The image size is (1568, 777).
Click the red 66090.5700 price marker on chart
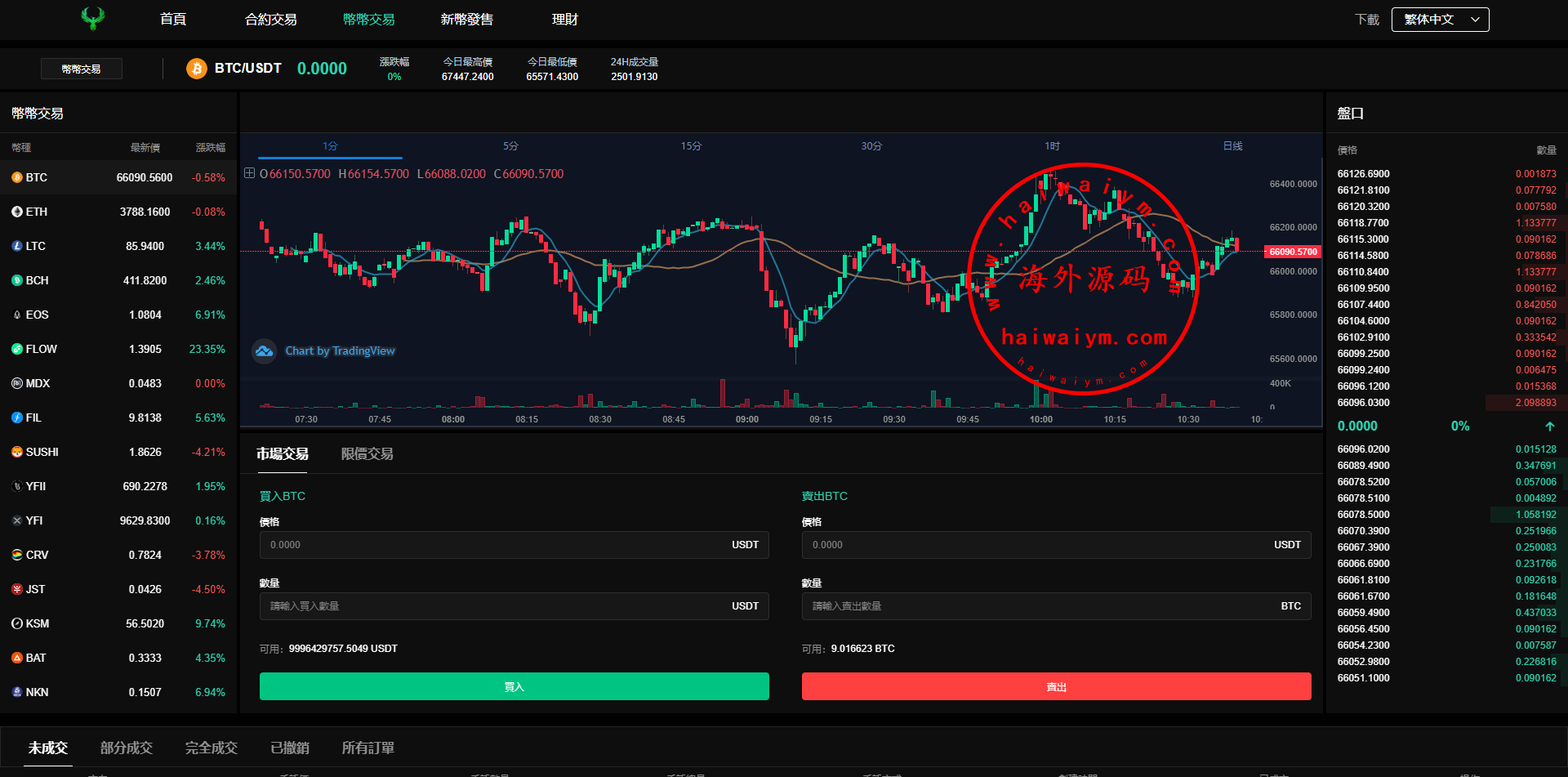coord(1292,252)
